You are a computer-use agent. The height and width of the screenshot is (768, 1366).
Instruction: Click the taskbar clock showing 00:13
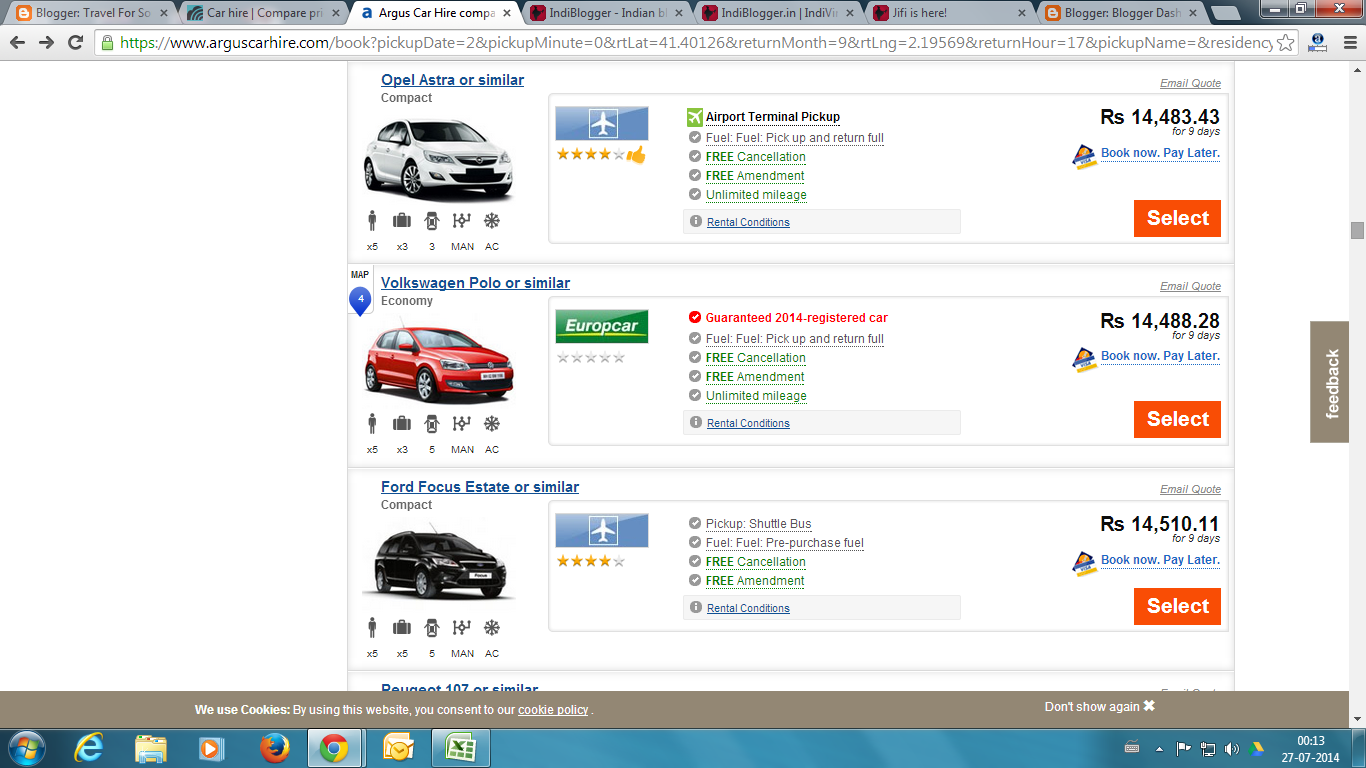[1310, 741]
